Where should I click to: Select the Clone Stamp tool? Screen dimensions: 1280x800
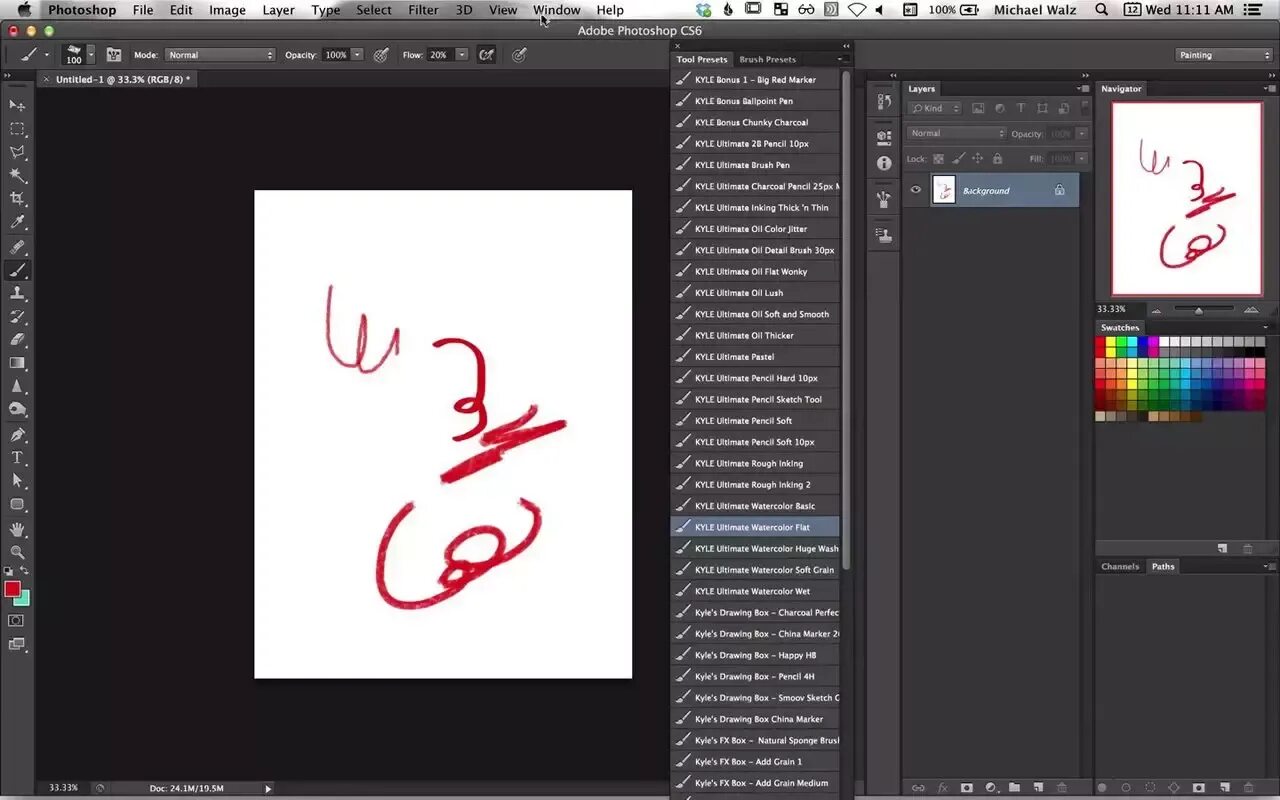coord(17,294)
